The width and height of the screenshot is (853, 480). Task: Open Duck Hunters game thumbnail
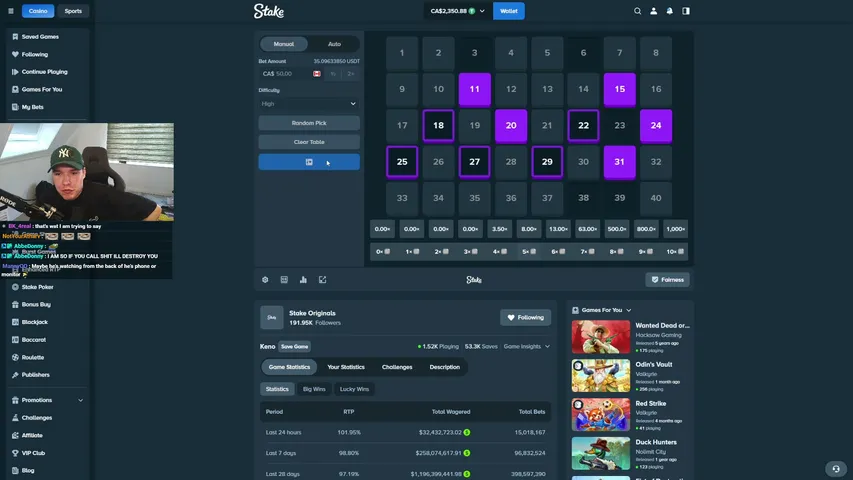coord(601,453)
